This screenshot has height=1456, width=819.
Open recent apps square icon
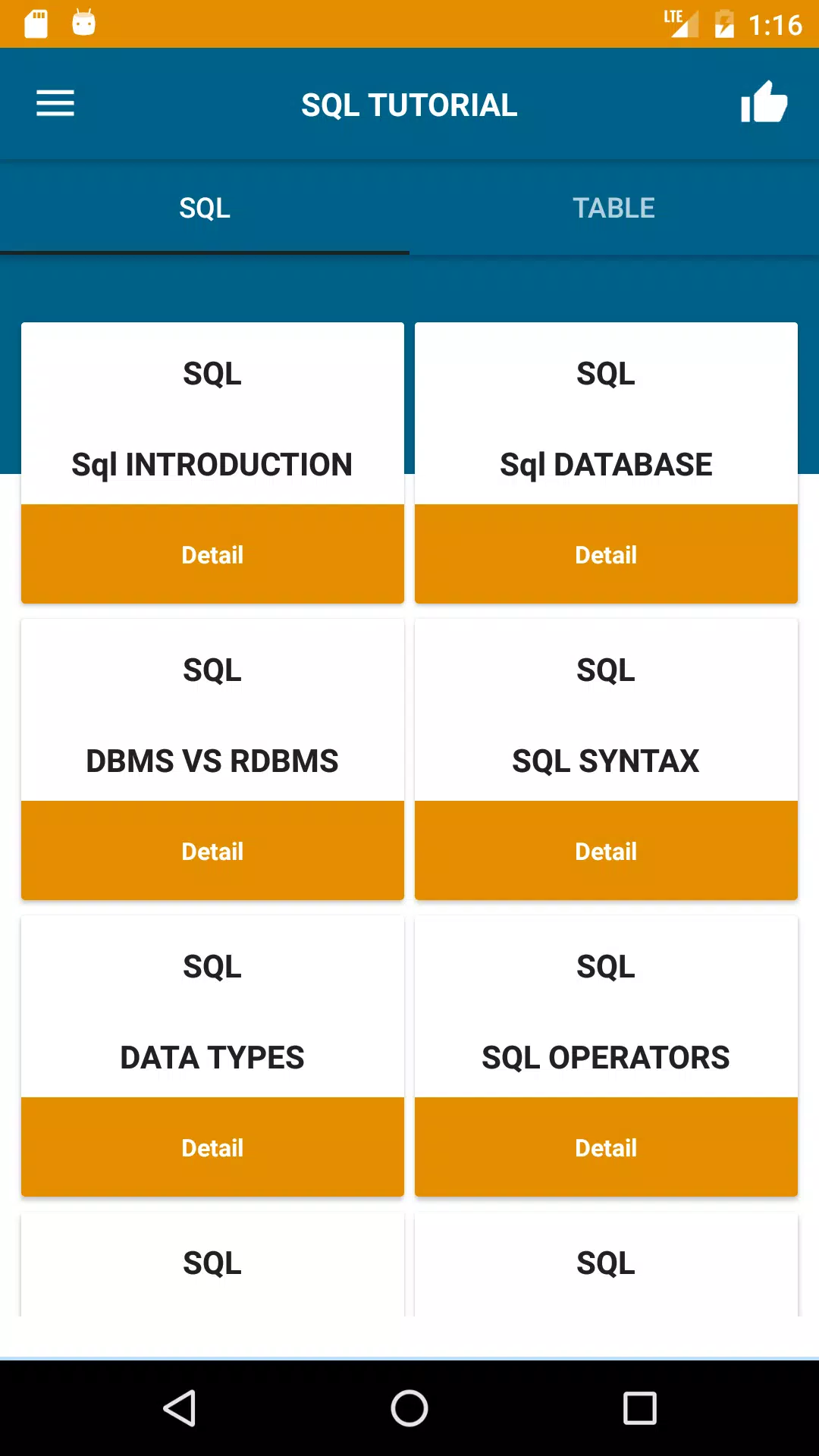click(x=639, y=1408)
